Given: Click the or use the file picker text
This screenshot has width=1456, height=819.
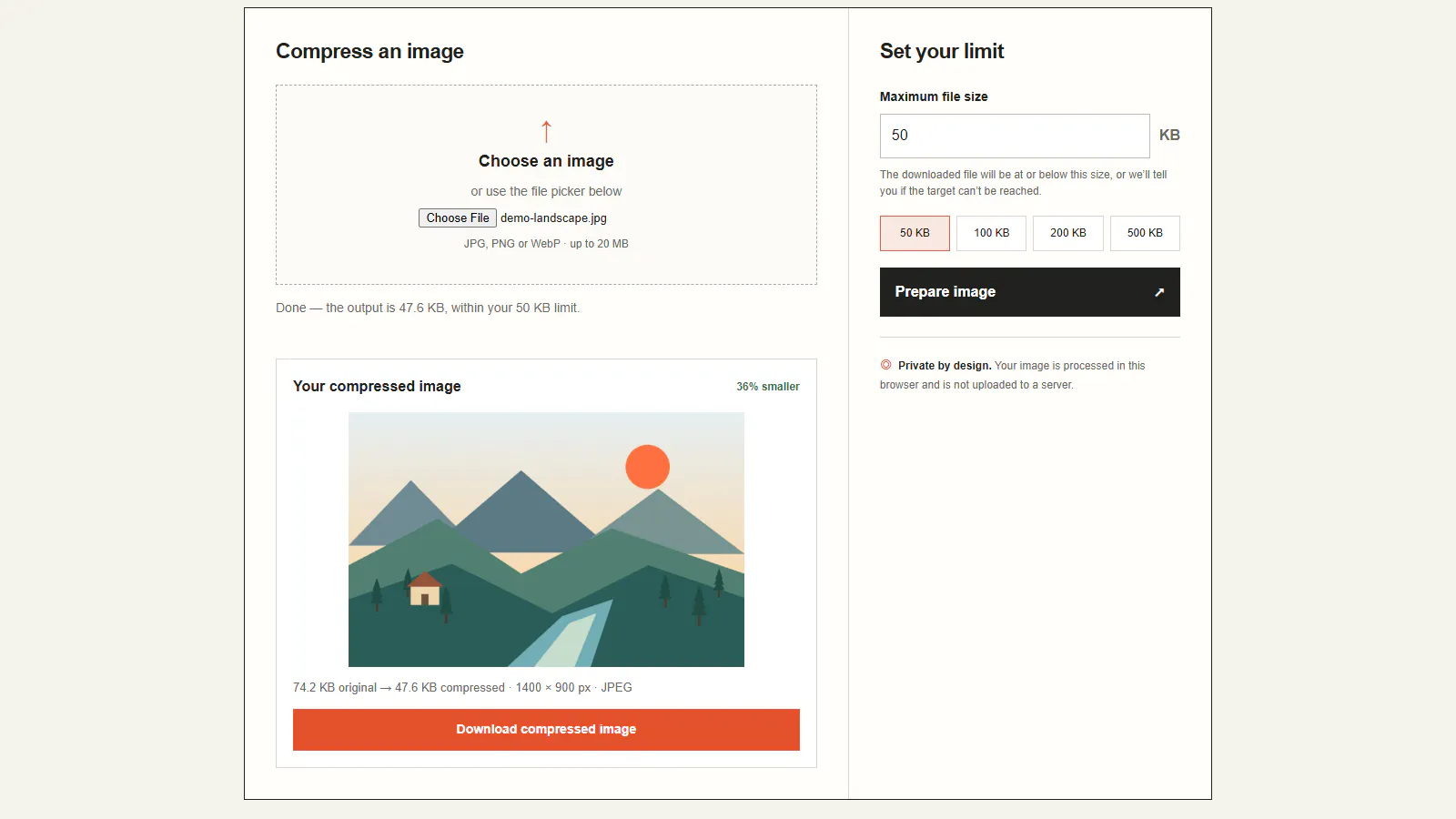Looking at the screenshot, I should (546, 191).
